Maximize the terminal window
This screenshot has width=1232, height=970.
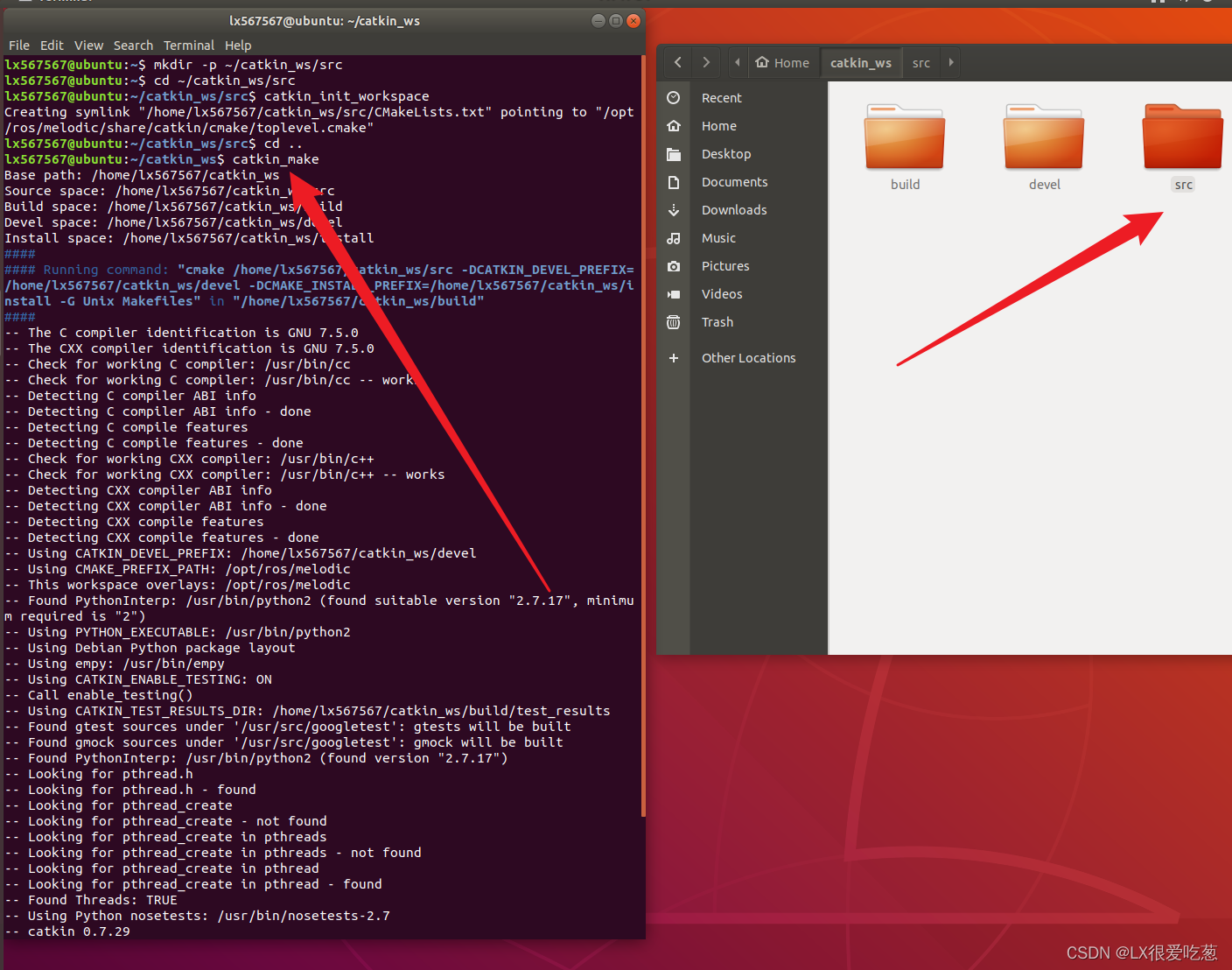616,20
